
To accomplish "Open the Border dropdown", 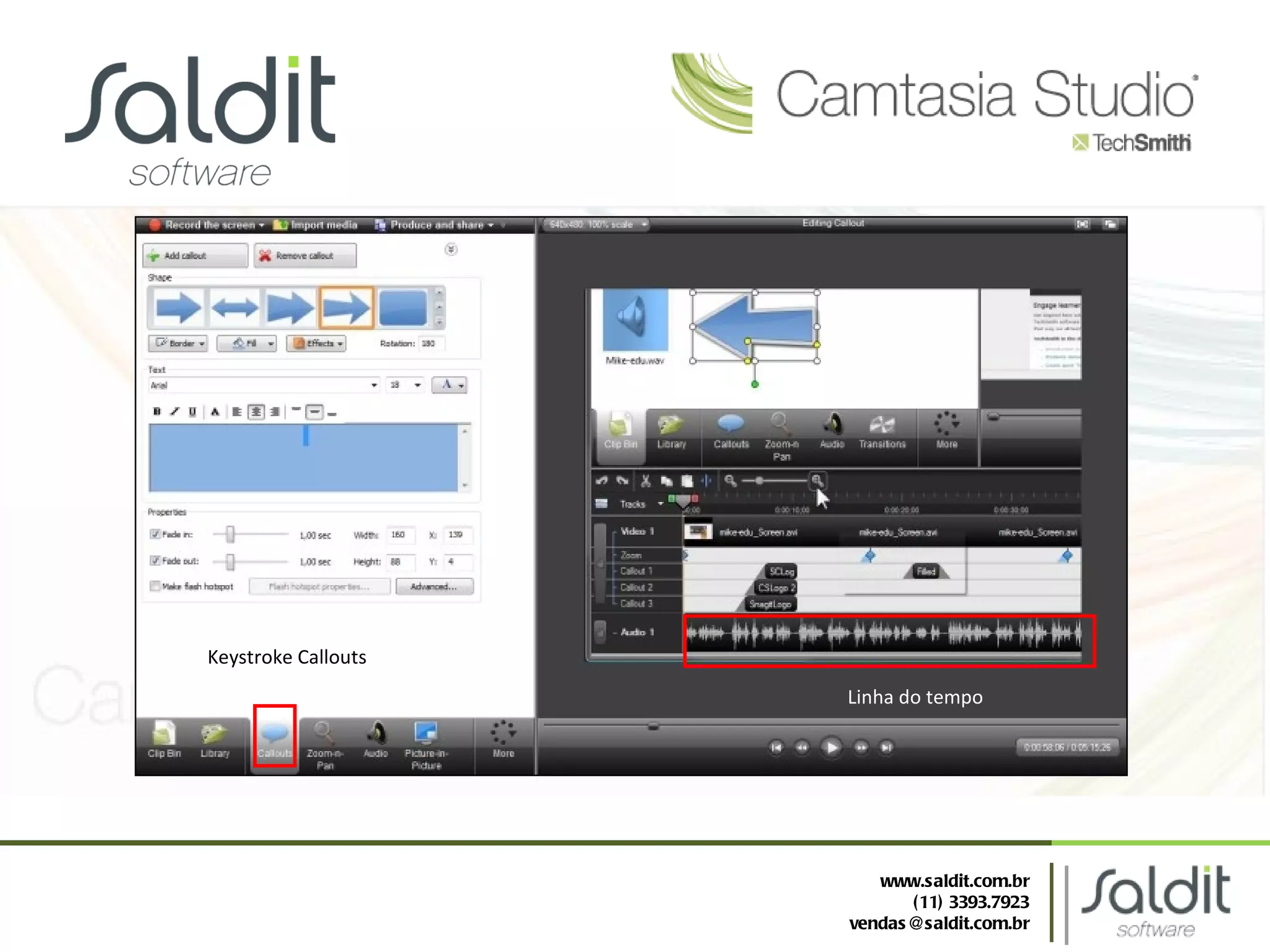I will pos(178,343).
